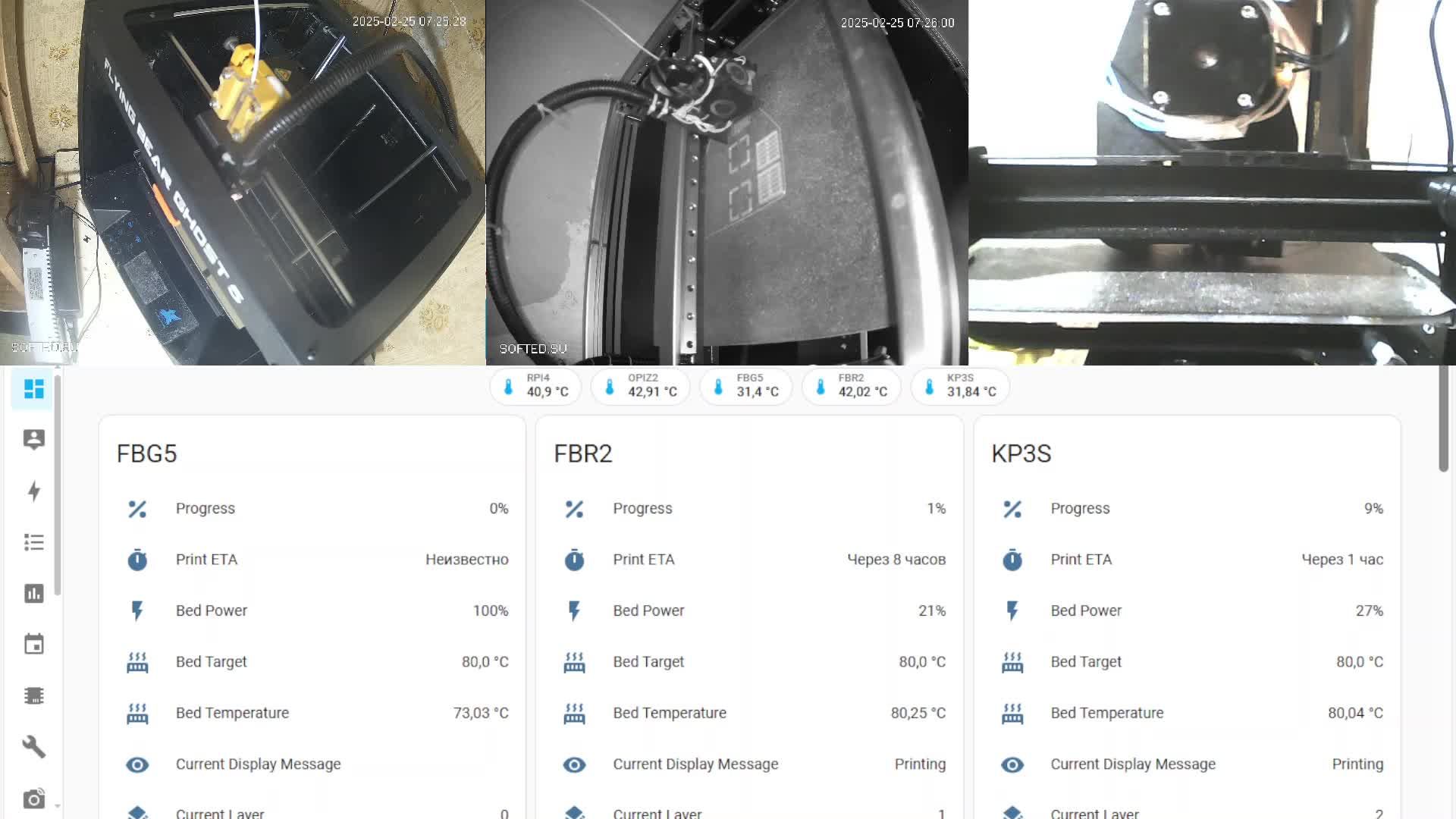1456x819 pixels.
Task: Open FBR2 Progress 1% value
Action: click(x=937, y=508)
